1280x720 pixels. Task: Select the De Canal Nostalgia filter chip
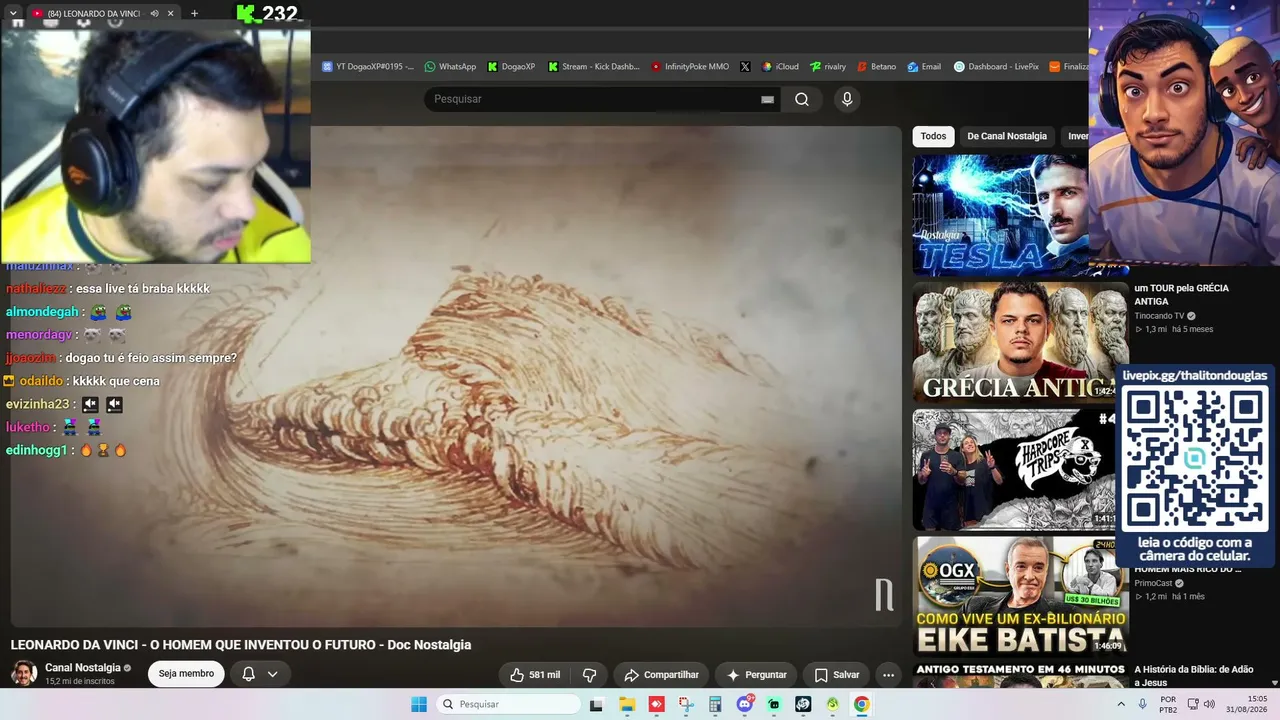[1007, 136]
